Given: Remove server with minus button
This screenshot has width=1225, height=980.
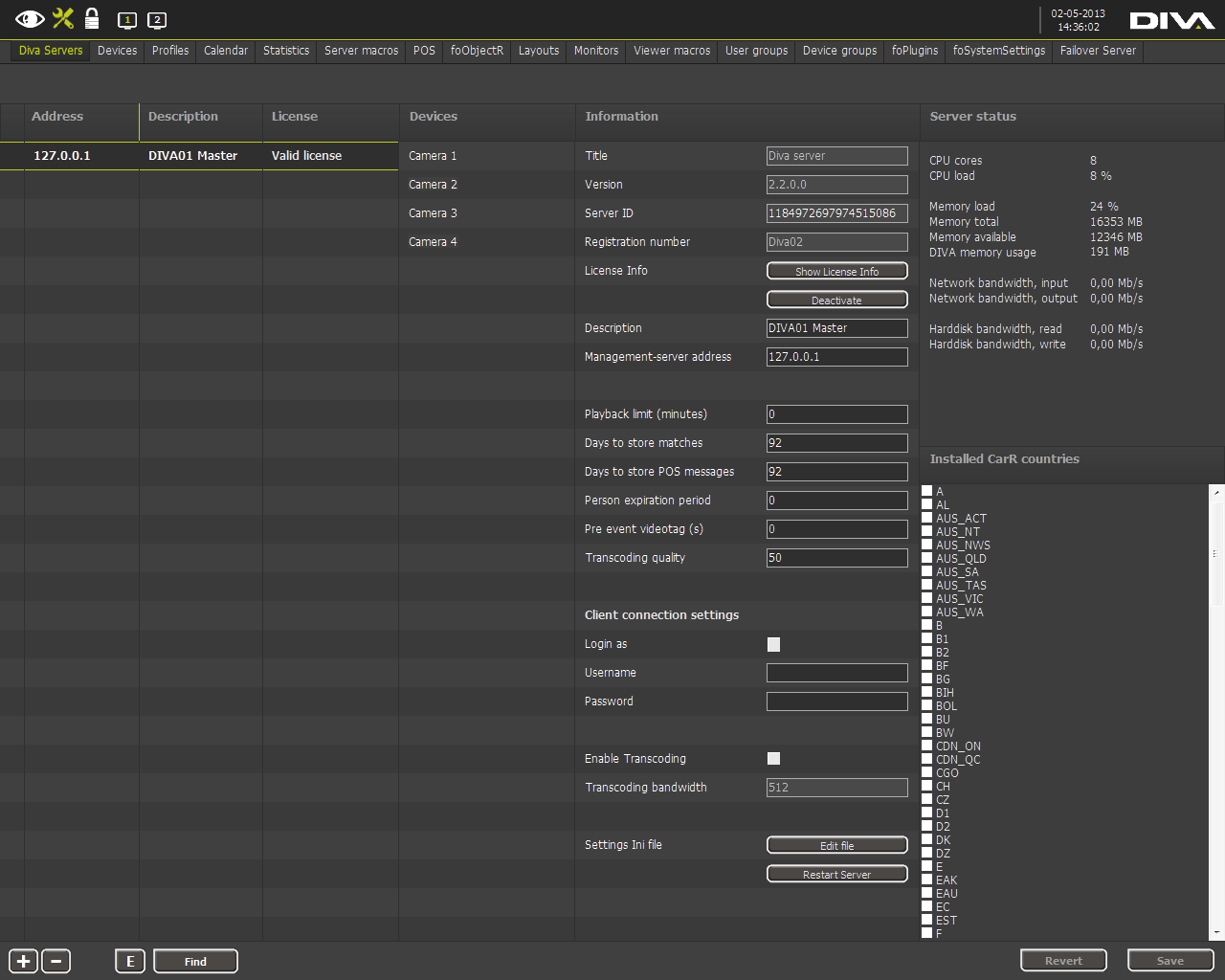Looking at the screenshot, I should point(56,962).
